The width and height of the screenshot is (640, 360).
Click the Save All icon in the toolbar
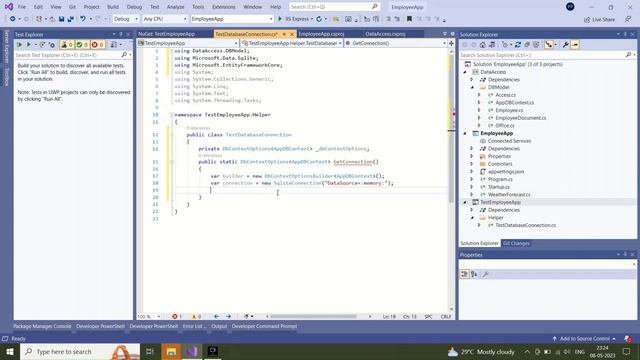coord(71,19)
